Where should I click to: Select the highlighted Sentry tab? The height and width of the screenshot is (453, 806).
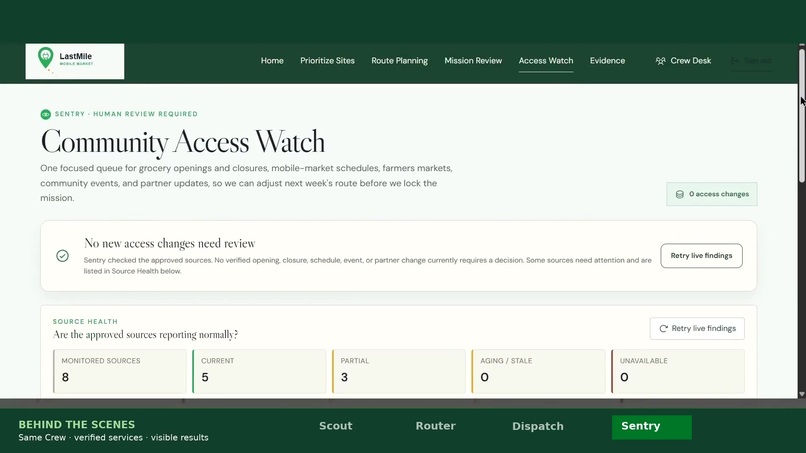click(651, 427)
